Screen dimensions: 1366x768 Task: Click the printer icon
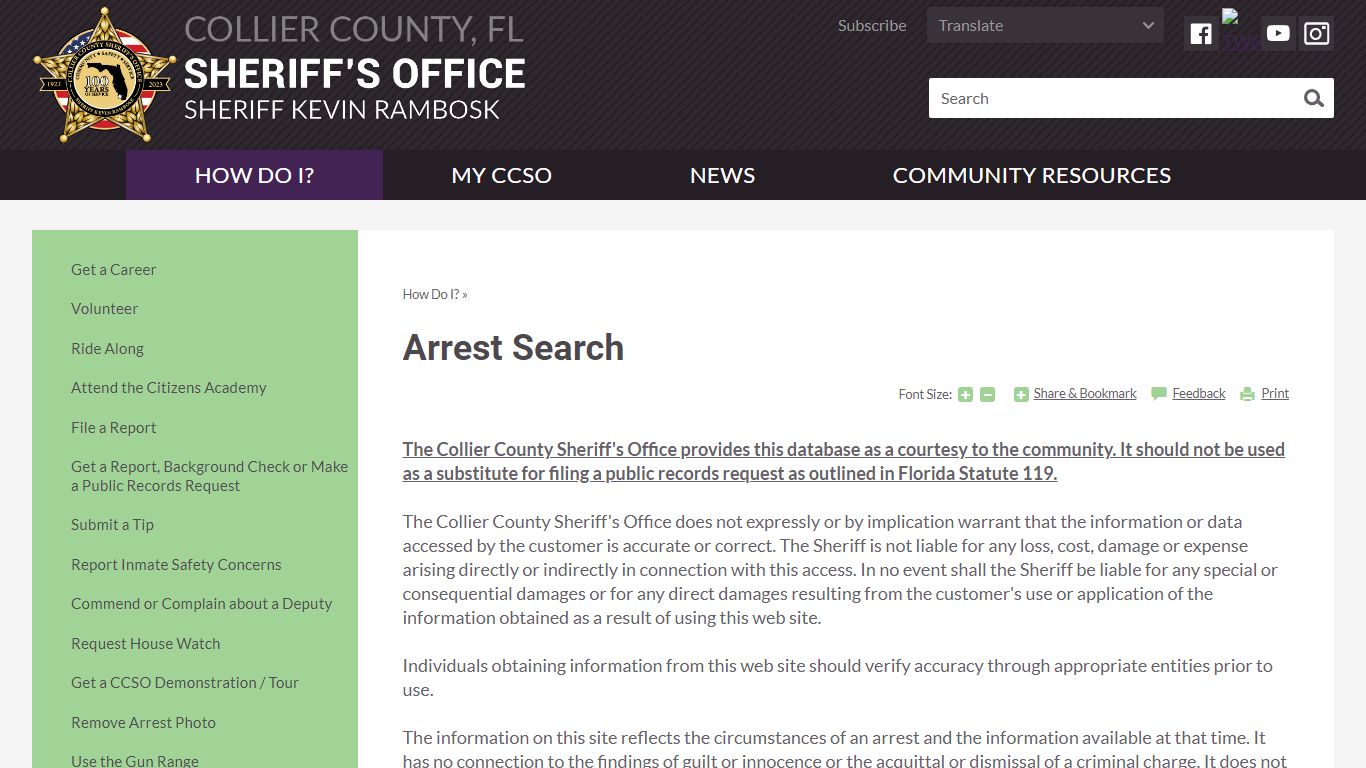click(1247, 394)
